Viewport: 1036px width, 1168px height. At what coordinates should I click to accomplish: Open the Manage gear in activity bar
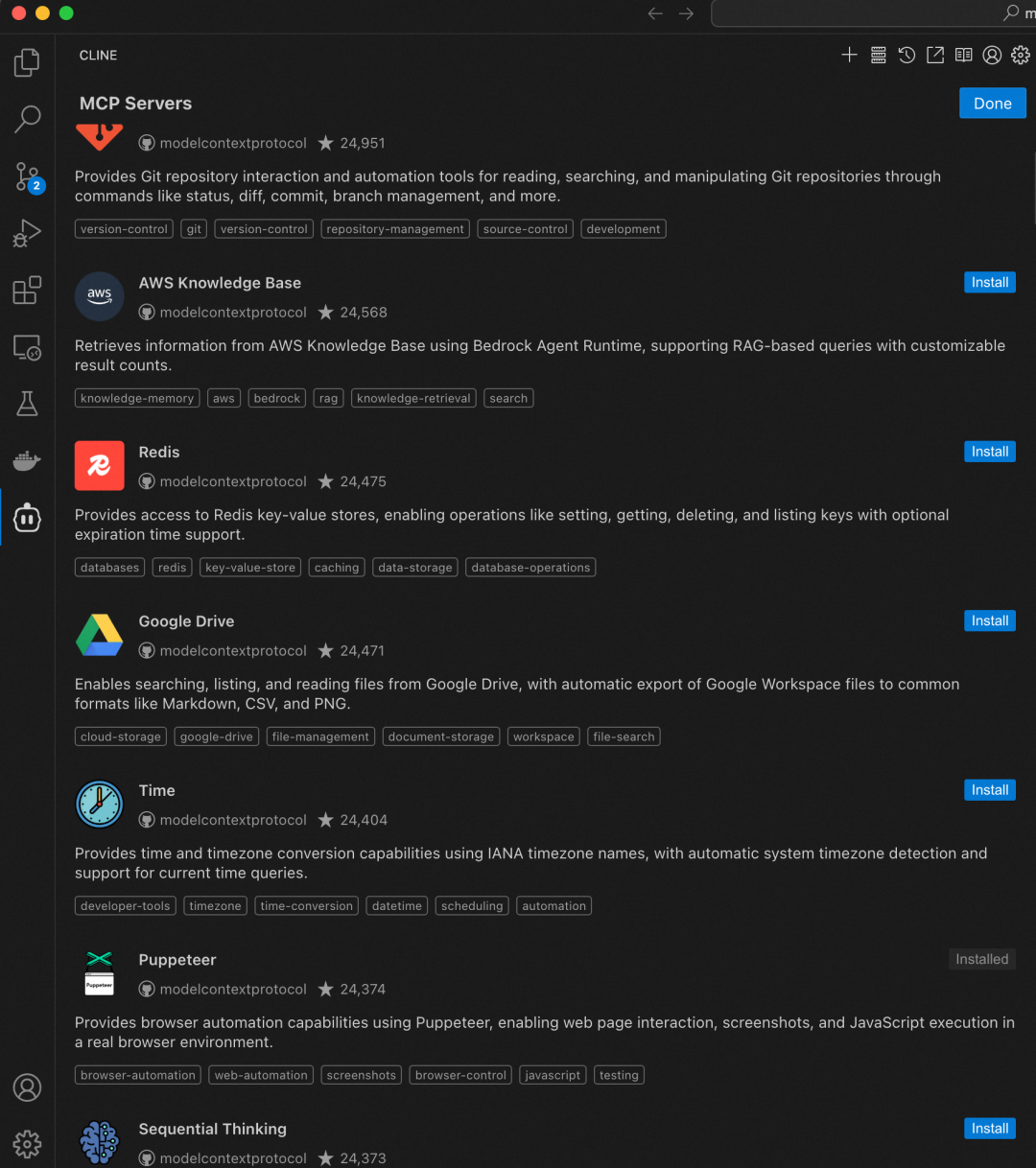tap(27, 1143)
